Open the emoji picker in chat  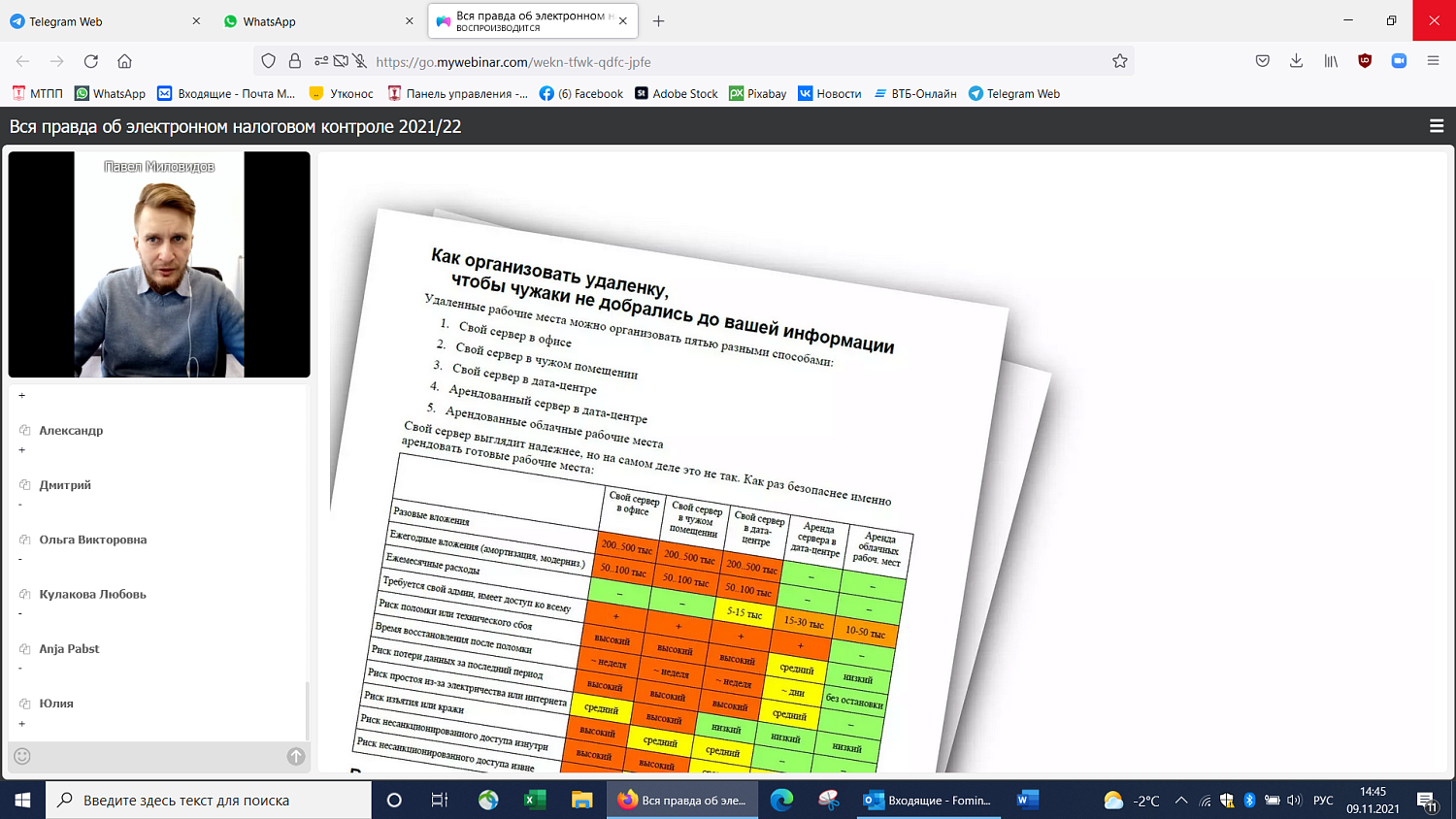(x=22, y=756)
